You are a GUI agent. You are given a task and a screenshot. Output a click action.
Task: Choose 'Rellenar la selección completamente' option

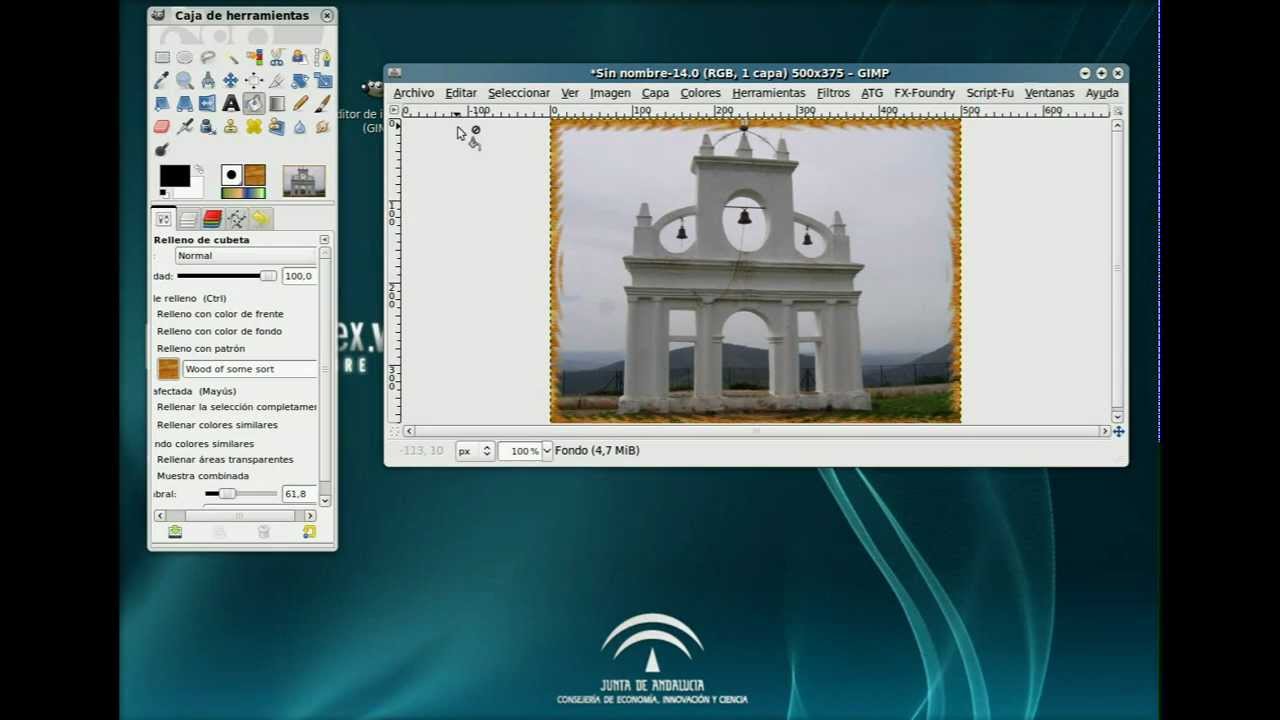236,407
